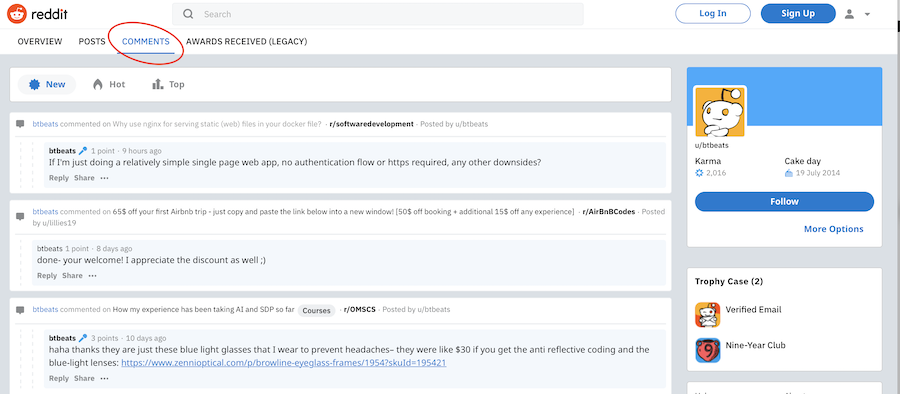This screenshot has width=900, height=394.
Task: Reply to the blue light glasses comment
Action: (x=59, y=378)
